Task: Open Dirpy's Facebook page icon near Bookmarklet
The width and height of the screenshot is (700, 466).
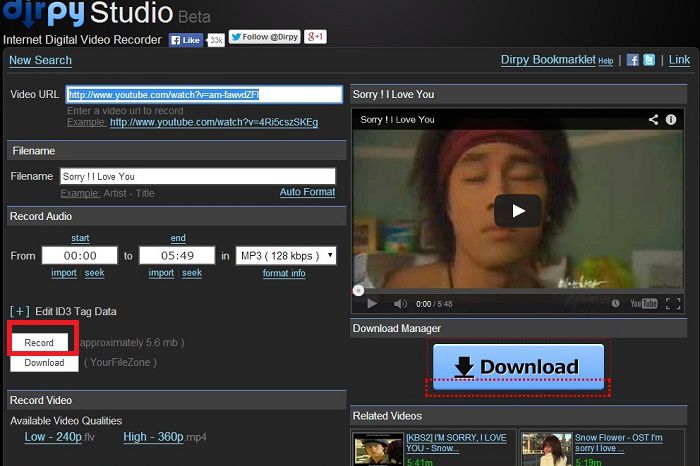Action: pyautogui.click(x=633, y=60)
